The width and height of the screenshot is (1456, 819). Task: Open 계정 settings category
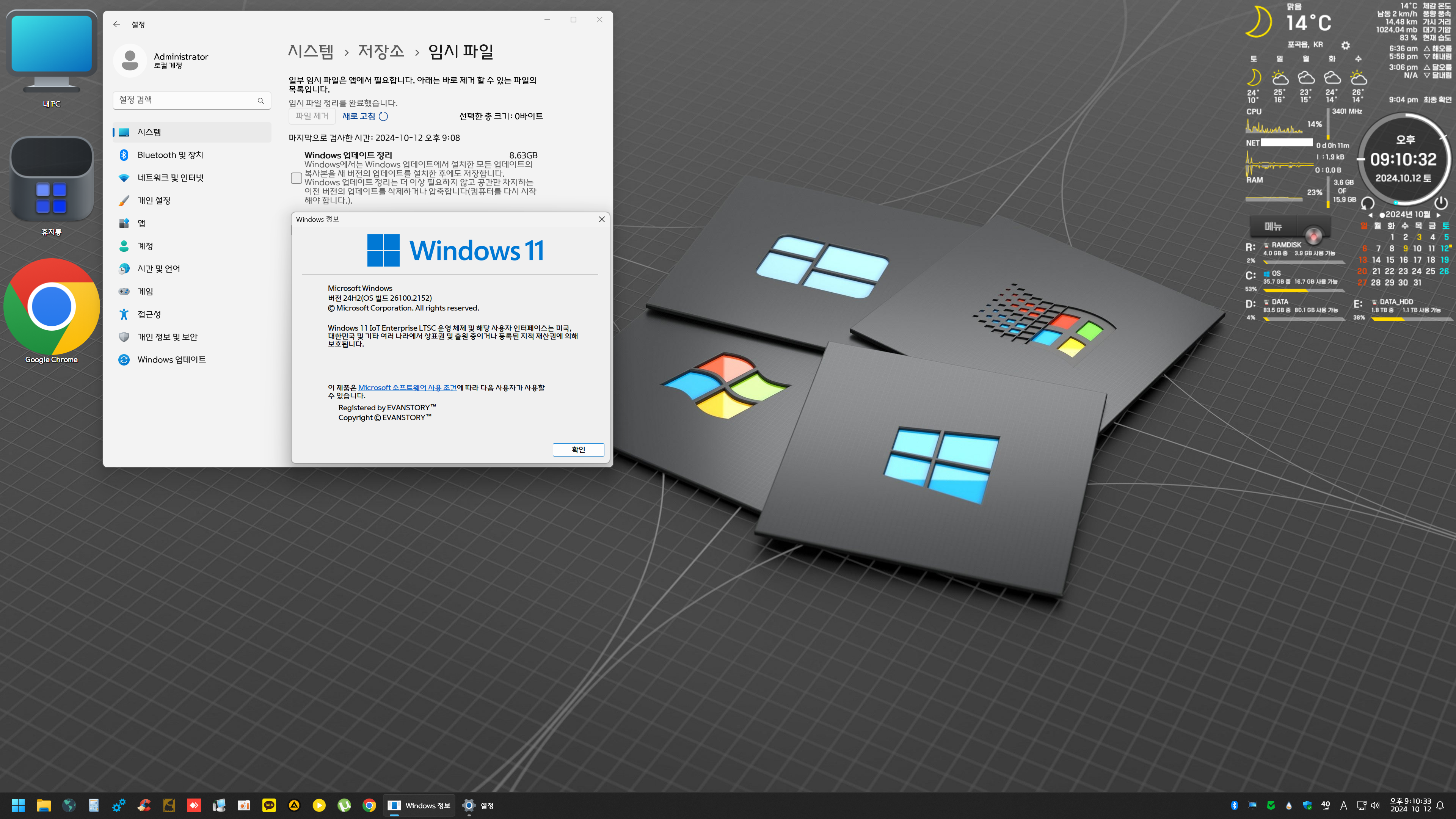tap(191, 246)
